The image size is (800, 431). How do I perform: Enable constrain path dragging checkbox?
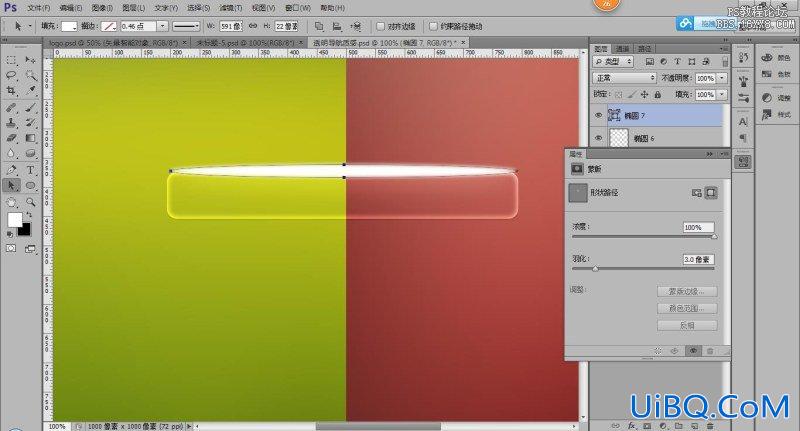tap(433, 26)
